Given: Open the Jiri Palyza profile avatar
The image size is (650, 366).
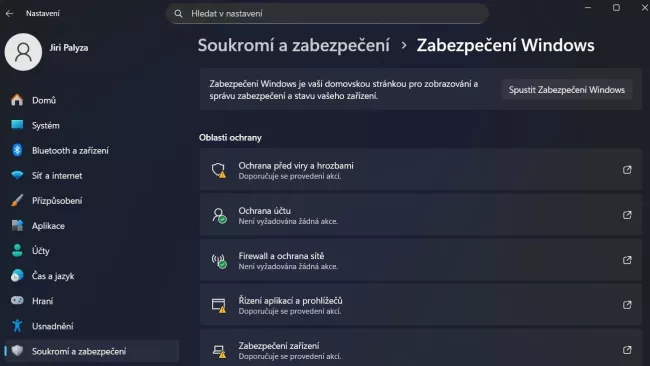Looking at the screenshot, I should pyautogui.click(x=23, y=52).
